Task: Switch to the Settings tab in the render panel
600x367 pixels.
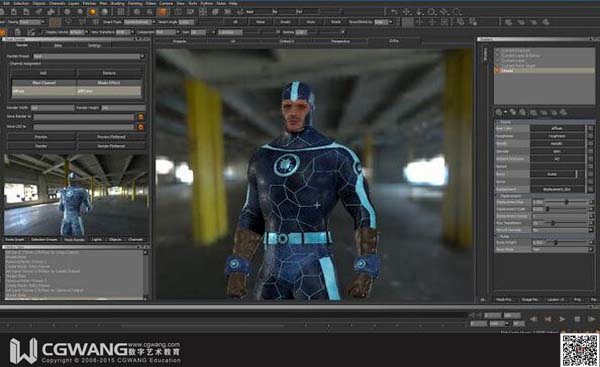Action: [95, 46]
